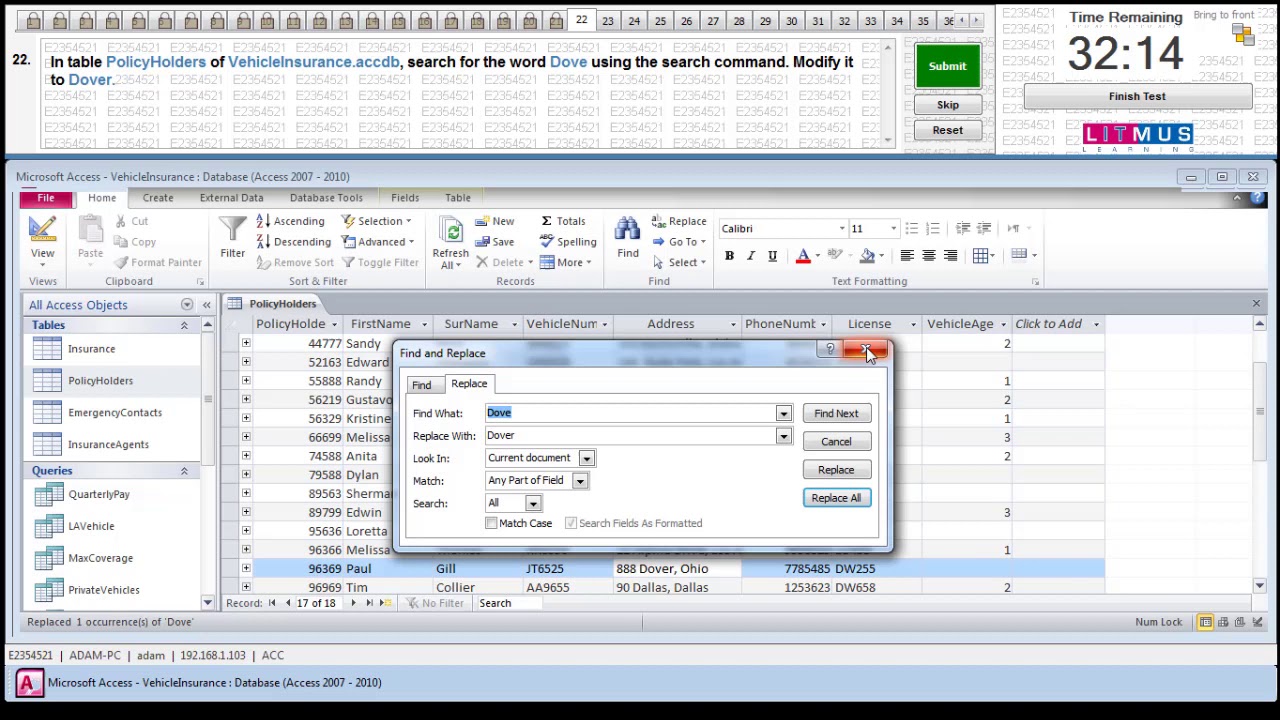Click the Replace All button
The height and width of the screenshot is (720, 1280).
click(x=836, y=498)
